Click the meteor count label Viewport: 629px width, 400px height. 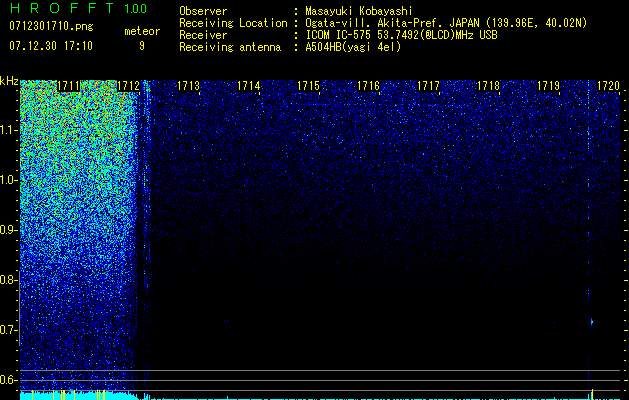[x=142, y=31]
